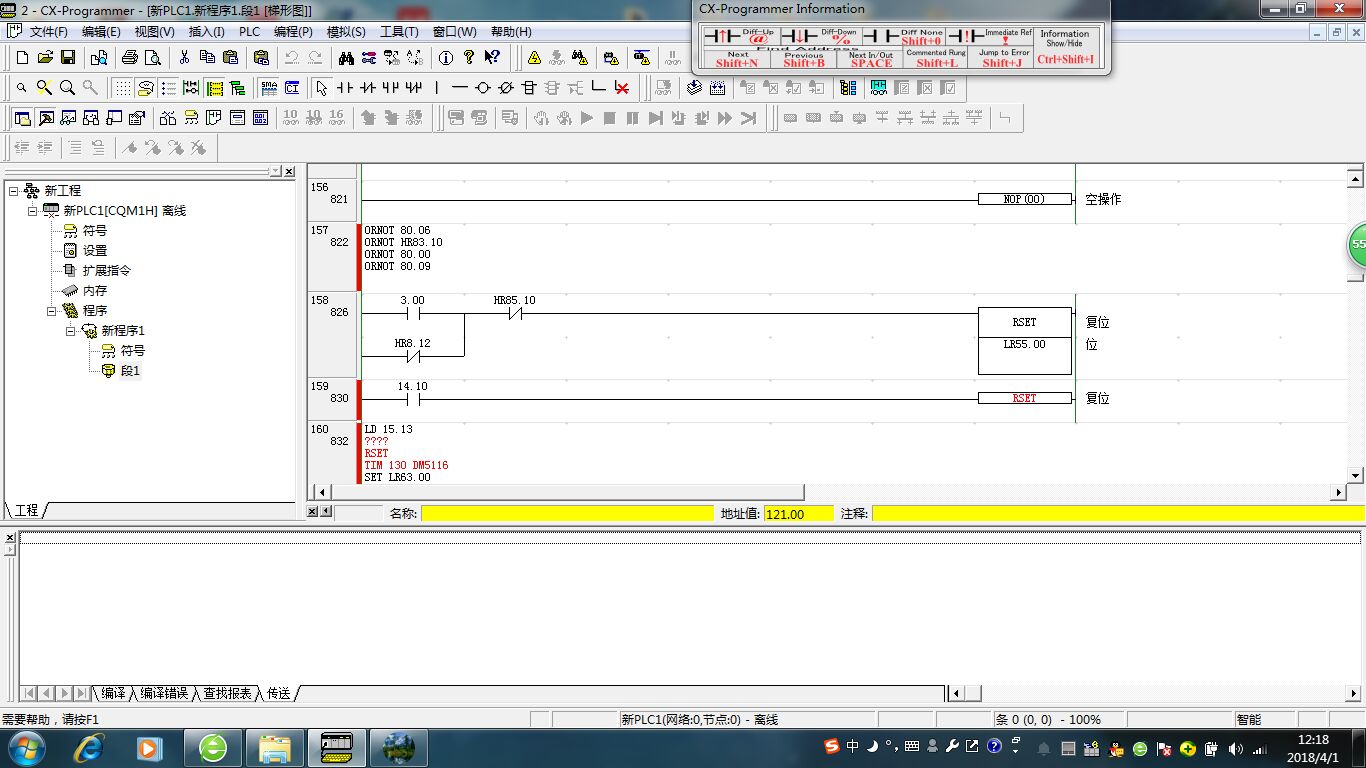Click Information Show/Hide in the info panel
This screenshot has height=768, width=1366.
1065,47
